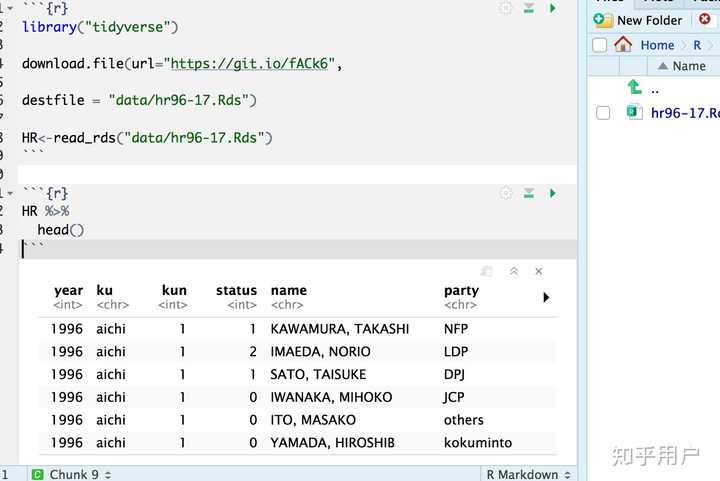720x481 pixels.
Task: Run previous chunks icon in second chunk
Action: [x=529, y=193]
